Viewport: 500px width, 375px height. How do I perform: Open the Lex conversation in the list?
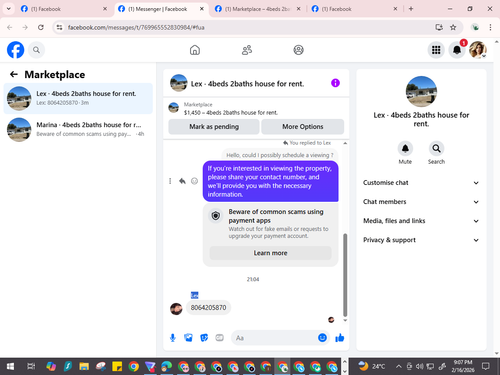tap(78, 98)
